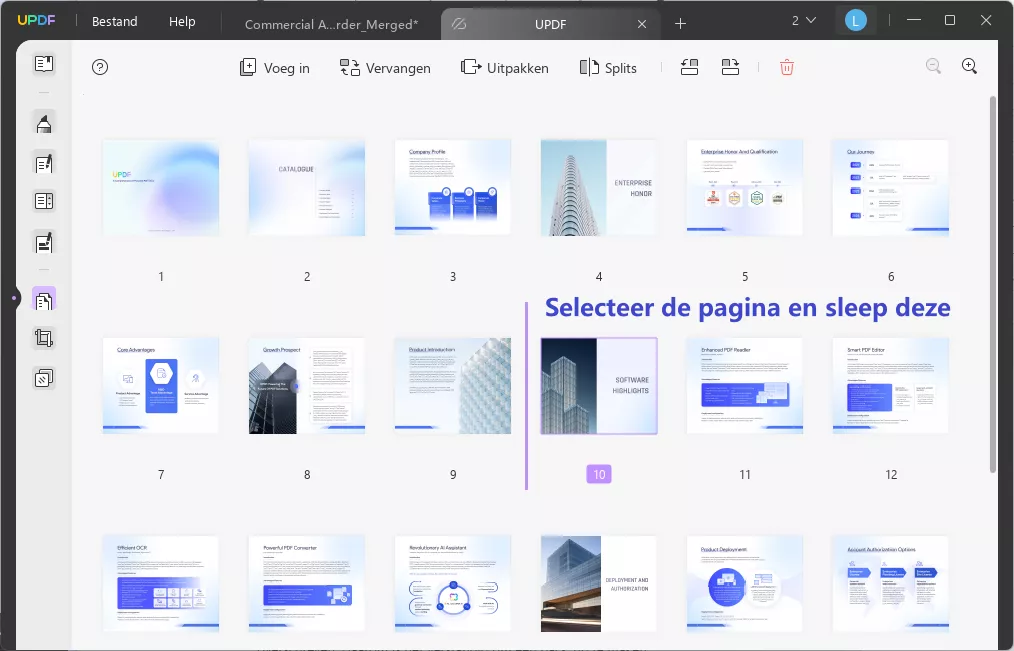
Task: Select Deployment And Authorization page thumbnail
Action: click(599, 583)
